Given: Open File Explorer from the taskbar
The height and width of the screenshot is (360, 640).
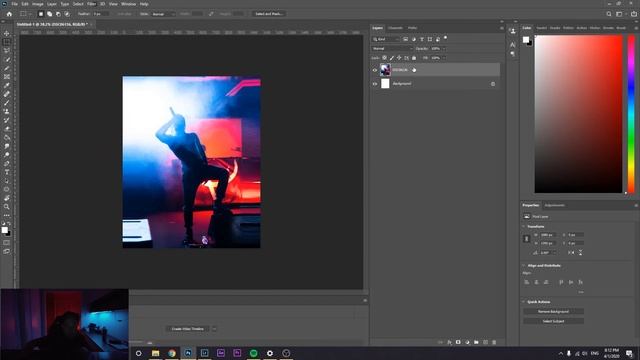Looking at the screenshot, I should pyautogui.click(x=156, y=353).
